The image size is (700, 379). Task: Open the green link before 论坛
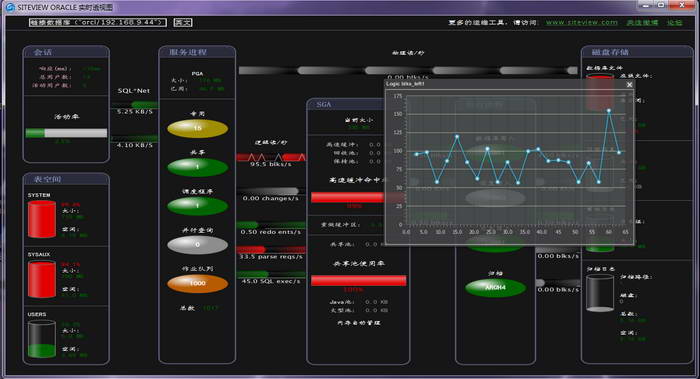(x=642, y=22)
